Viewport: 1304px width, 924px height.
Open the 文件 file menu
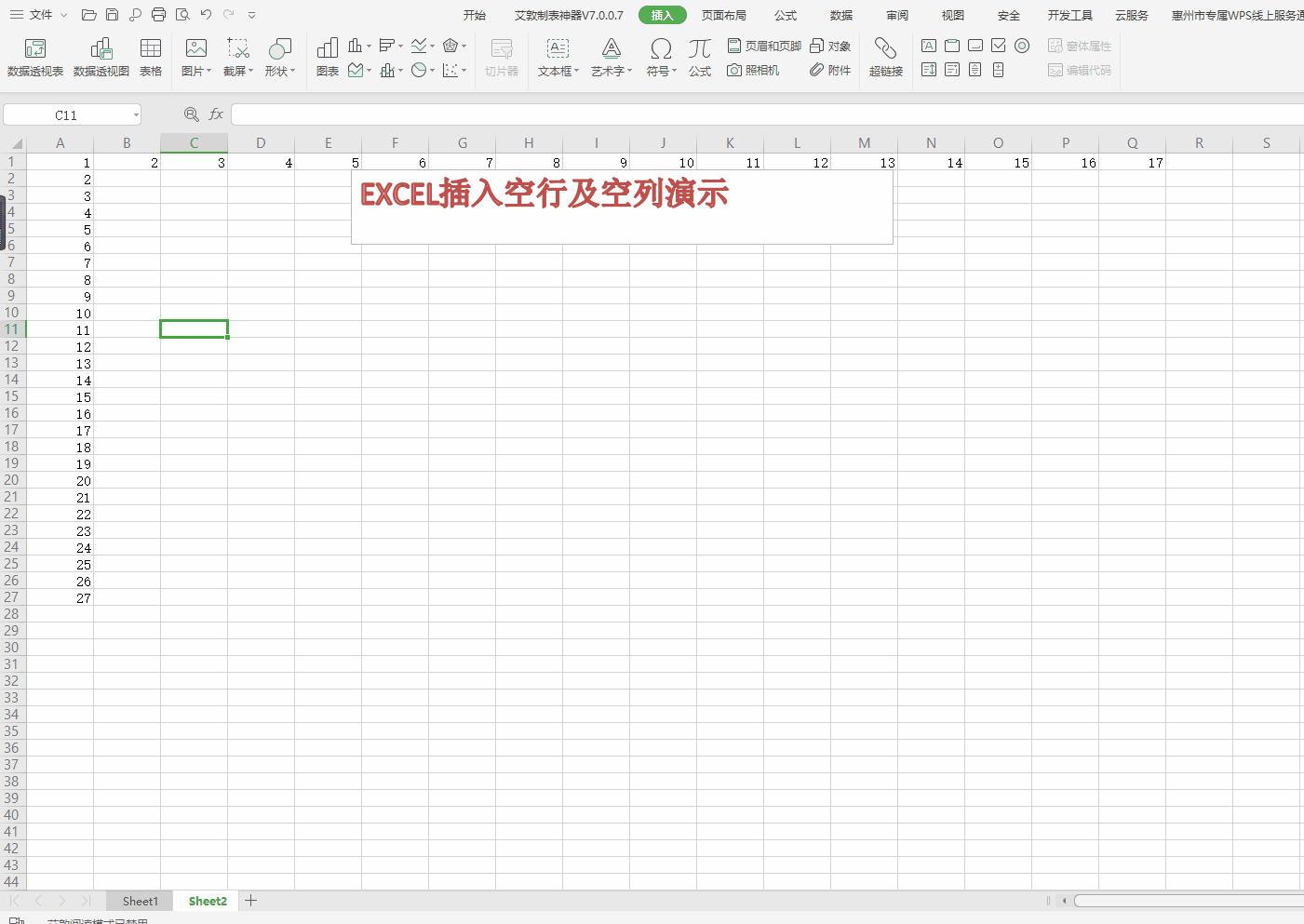coord(39,15)
